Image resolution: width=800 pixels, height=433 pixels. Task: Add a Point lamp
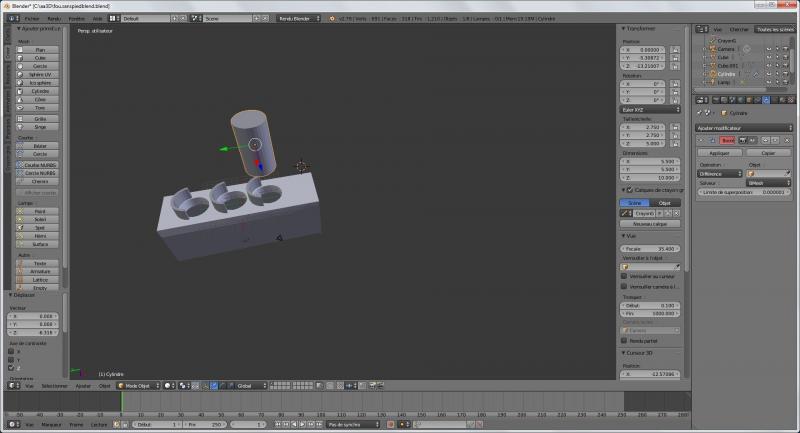tap(40, 212)
